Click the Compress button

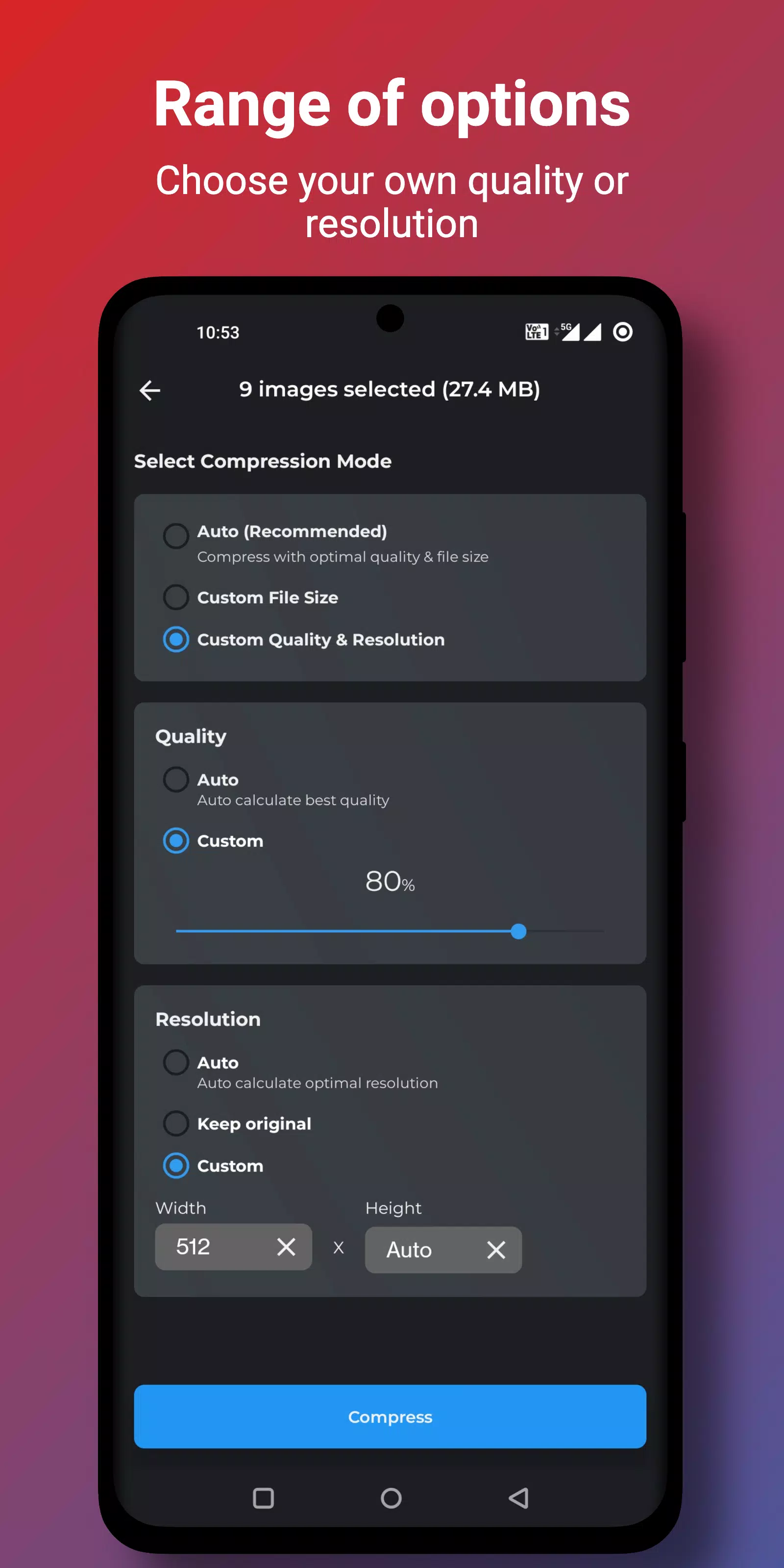coord(390,1417)
